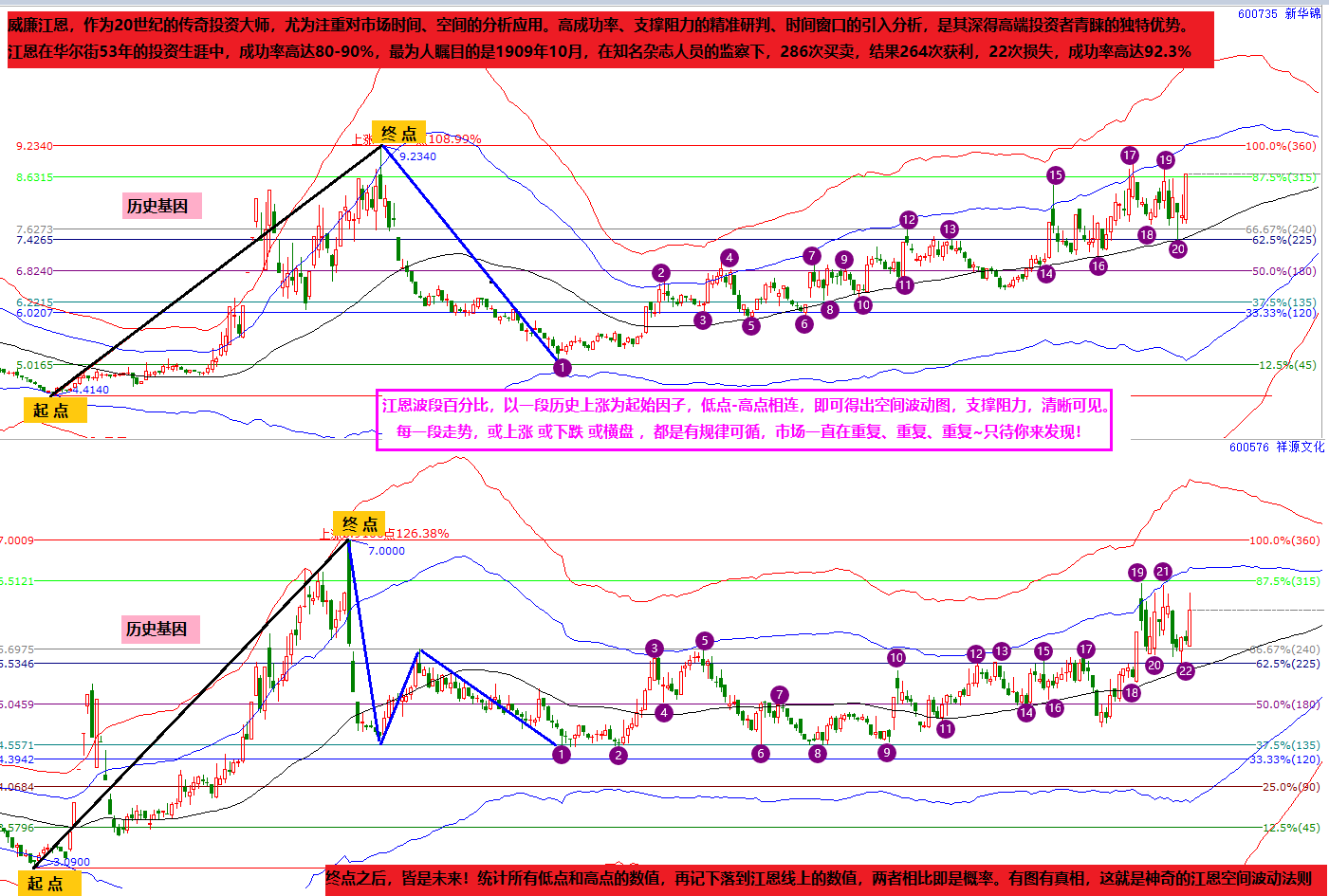The image size is (1329, 896).
Task: Click the 起点 label in bottom chart
Action: pyautogui.click(x=45, y=884)
